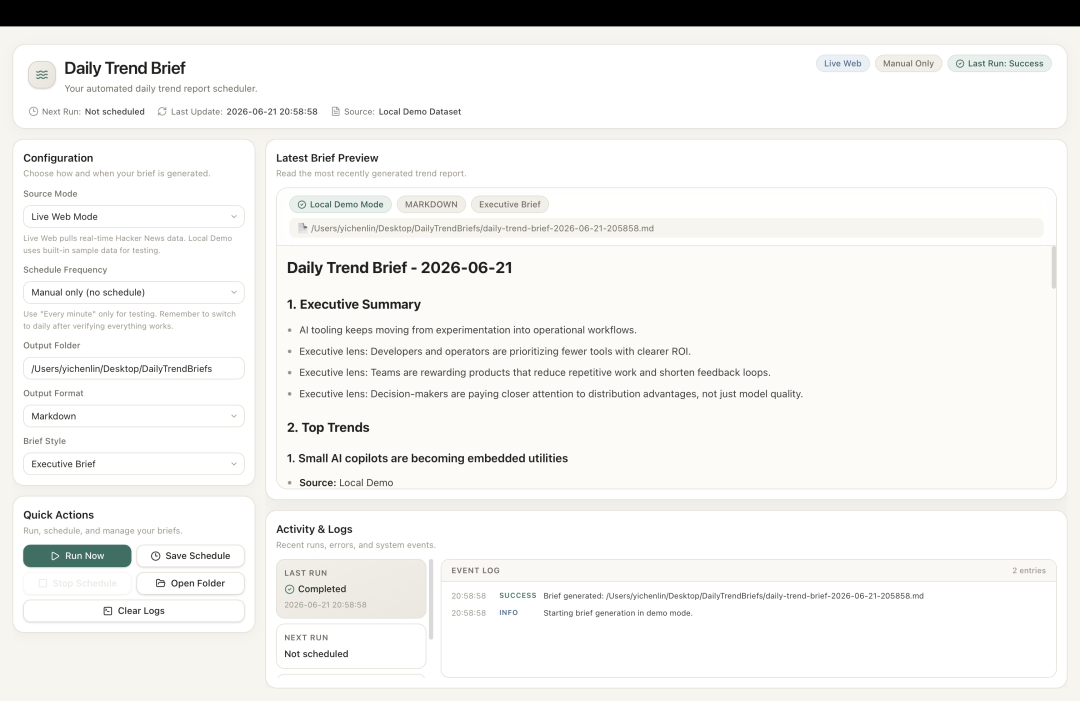Image resolution: width=1080 pixels, height=701 pixels.
Task: Click the file icon before the brief path
Action: 302,228
